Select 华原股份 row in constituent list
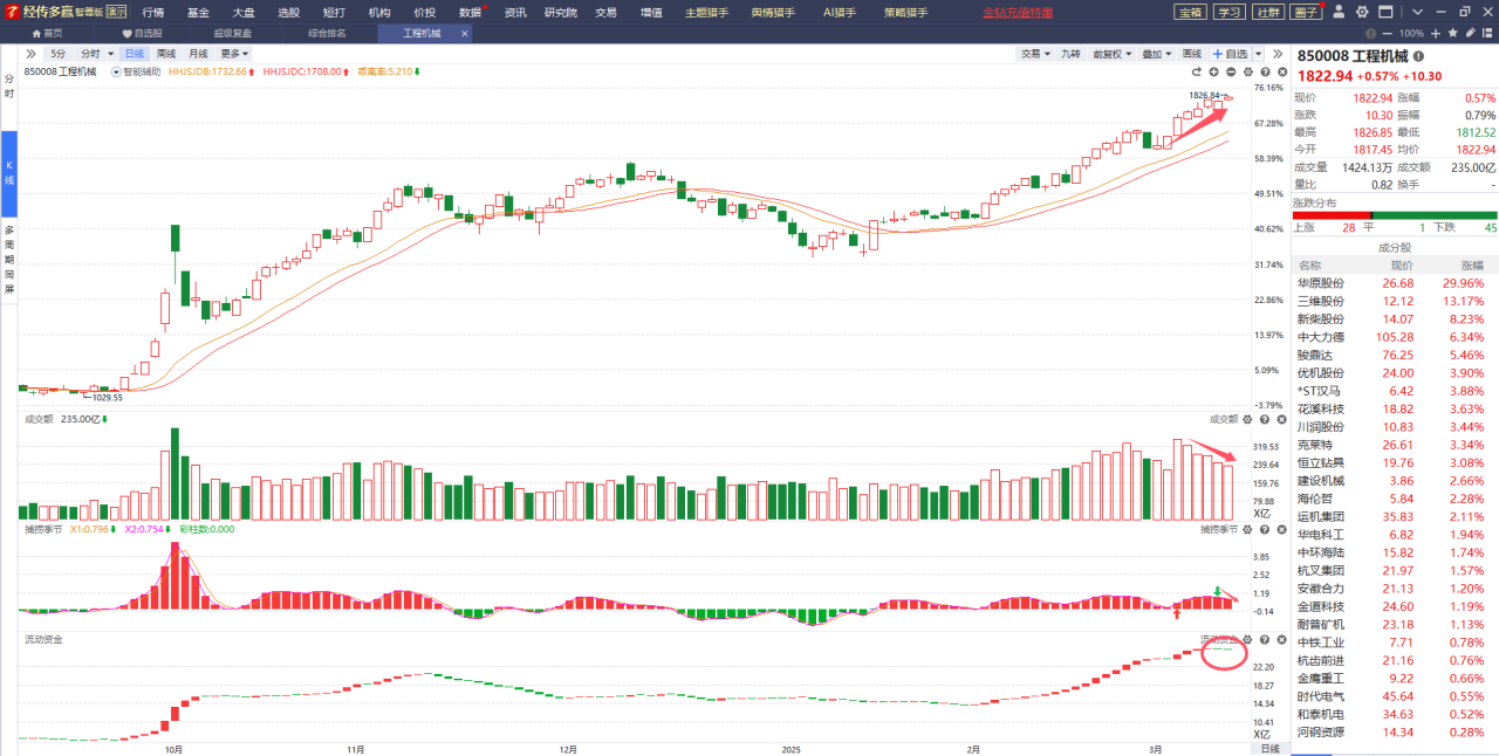The width and height of the screenshot is (1499, 756). 1395,283
